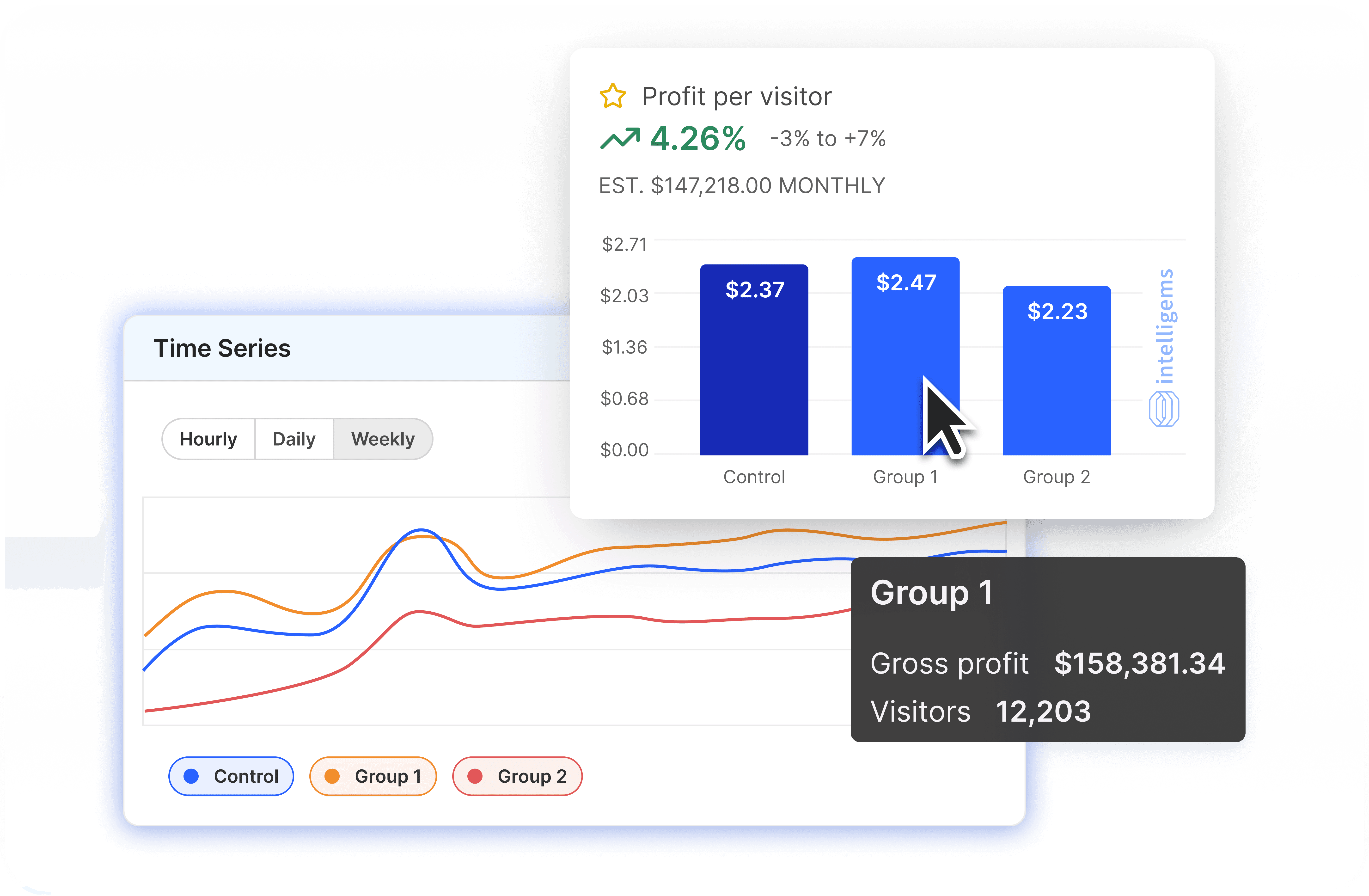
Task: Select the Hourly time interval
Action: tap(208, 439)
